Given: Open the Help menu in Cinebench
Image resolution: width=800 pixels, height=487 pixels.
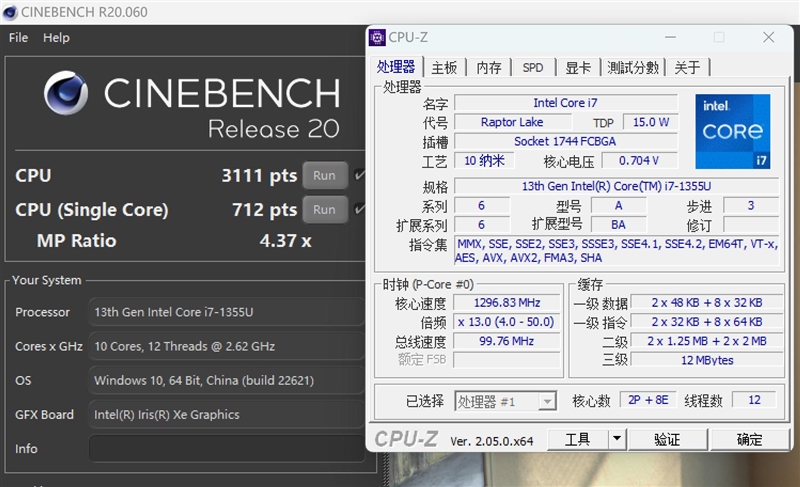Looking at the screenshot, I should [x=56, y=38].
